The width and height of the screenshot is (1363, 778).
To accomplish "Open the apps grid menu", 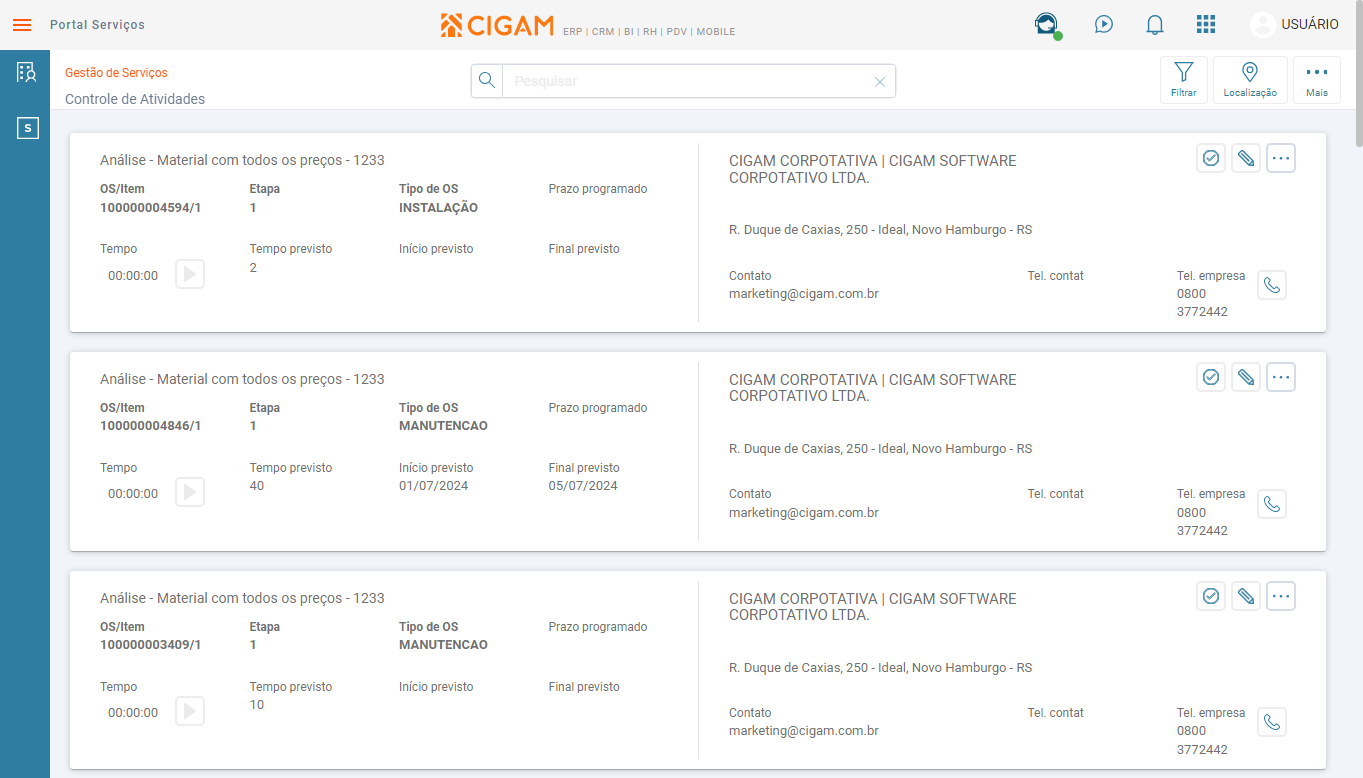I will (1206, 24).
